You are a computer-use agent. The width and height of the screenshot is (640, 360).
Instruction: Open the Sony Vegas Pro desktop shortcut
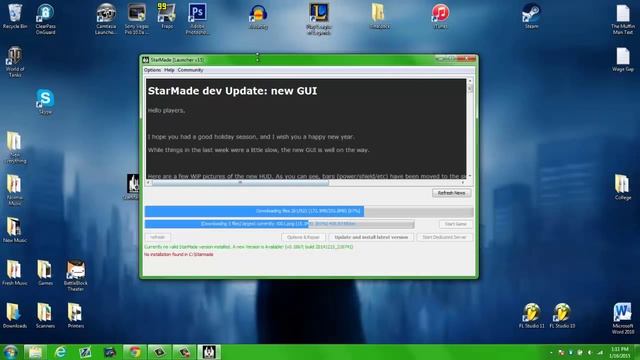point(136,19)
